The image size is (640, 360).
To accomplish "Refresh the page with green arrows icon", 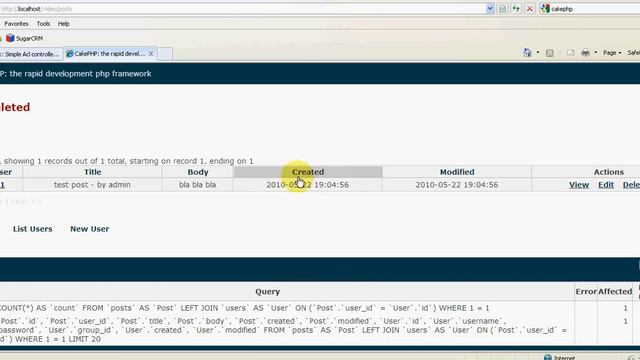I will [516, 9].
